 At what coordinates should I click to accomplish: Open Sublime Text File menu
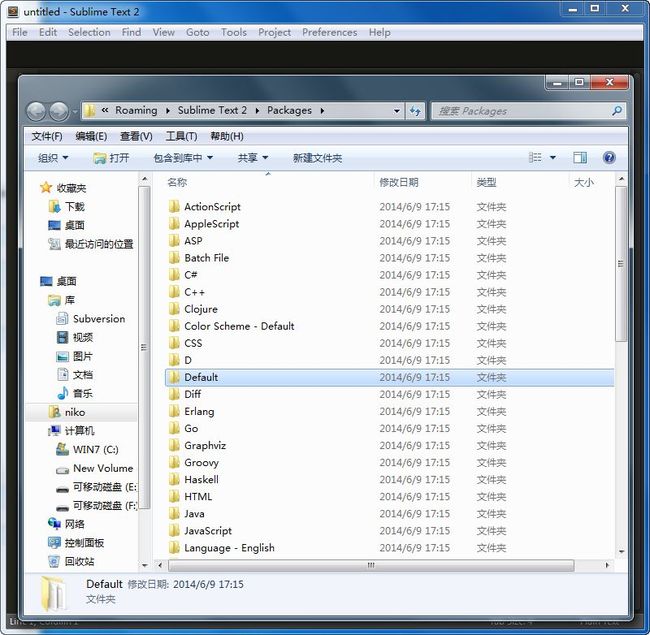pyautogui.click(x=20, y=32)
